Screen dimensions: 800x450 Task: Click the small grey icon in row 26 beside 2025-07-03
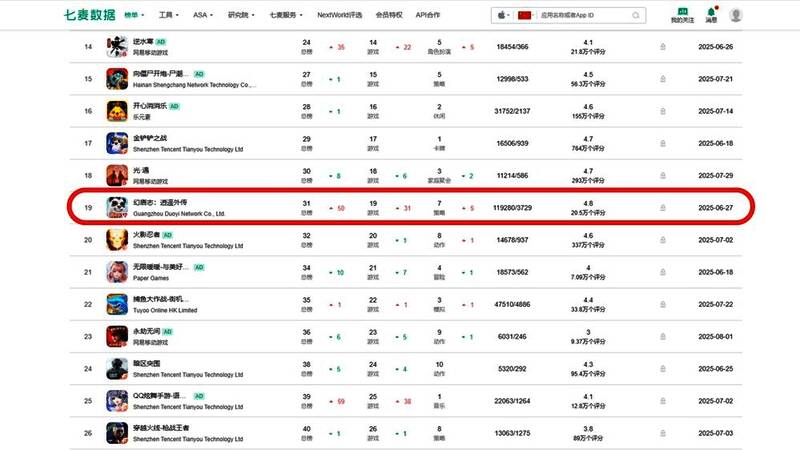[x=663, y=433]
